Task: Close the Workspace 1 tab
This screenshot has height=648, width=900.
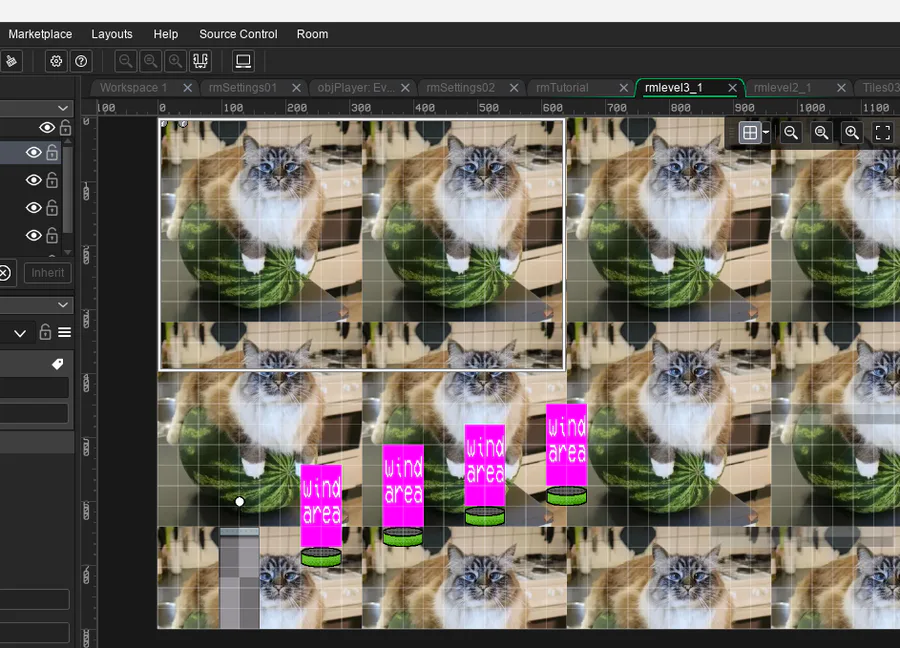Action: tap(188, 88)
